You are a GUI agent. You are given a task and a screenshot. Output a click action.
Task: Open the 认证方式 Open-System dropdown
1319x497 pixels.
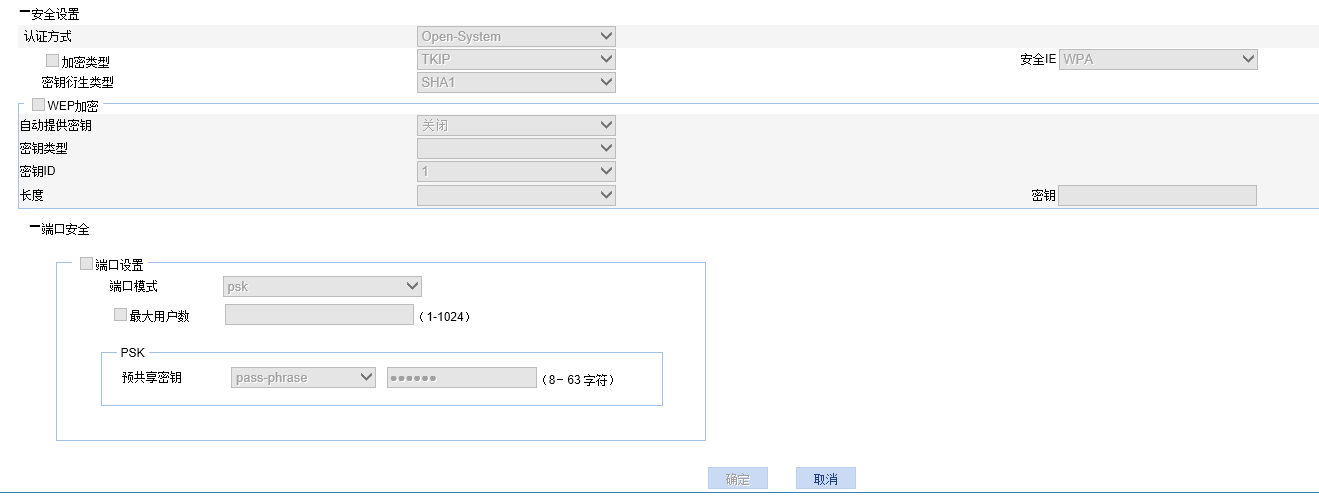point(516,37)
